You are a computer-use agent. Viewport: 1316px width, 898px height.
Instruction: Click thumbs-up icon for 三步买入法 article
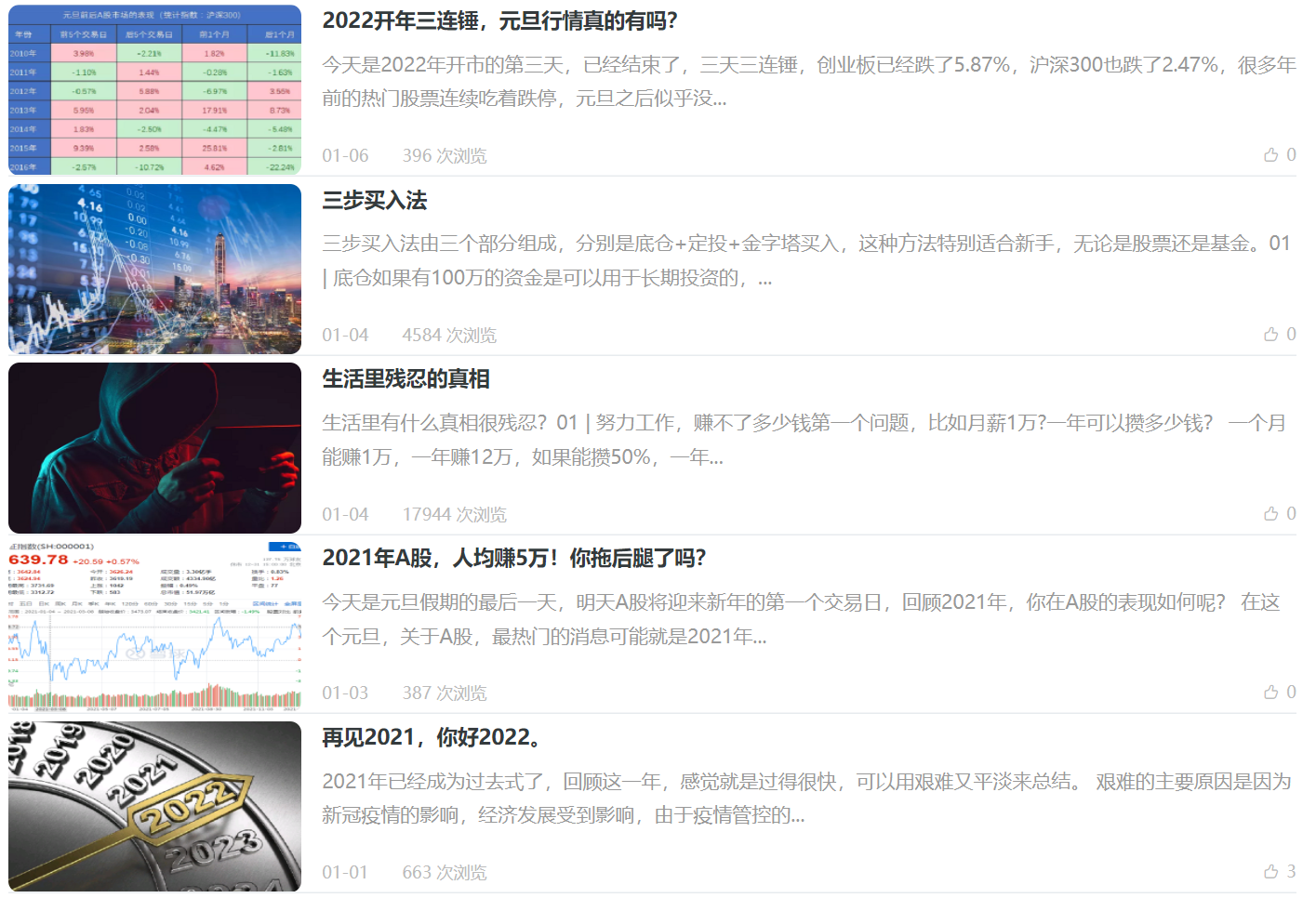pyautogui.click(x=1270, y=335)
